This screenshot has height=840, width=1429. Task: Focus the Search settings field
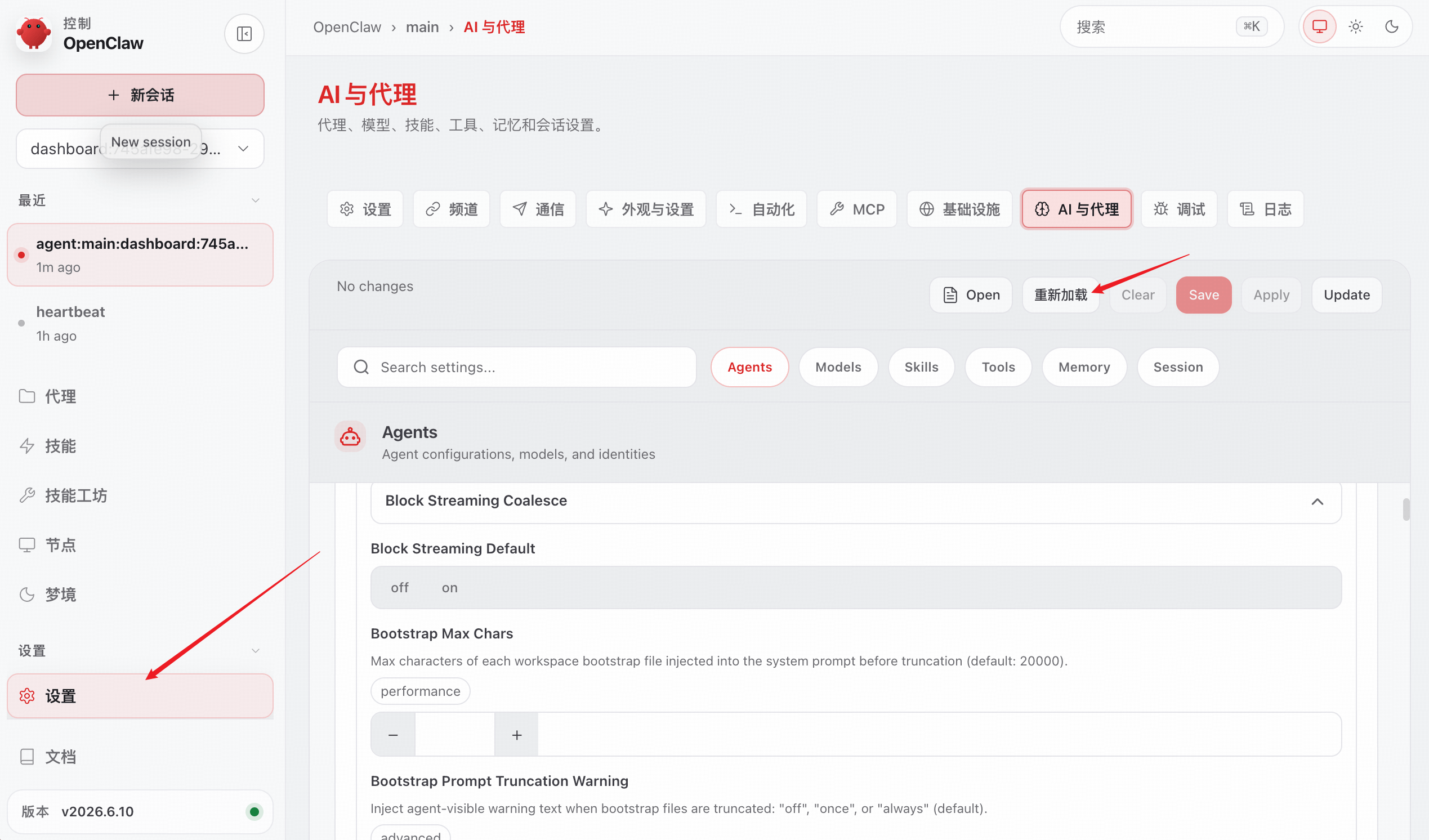517,367
